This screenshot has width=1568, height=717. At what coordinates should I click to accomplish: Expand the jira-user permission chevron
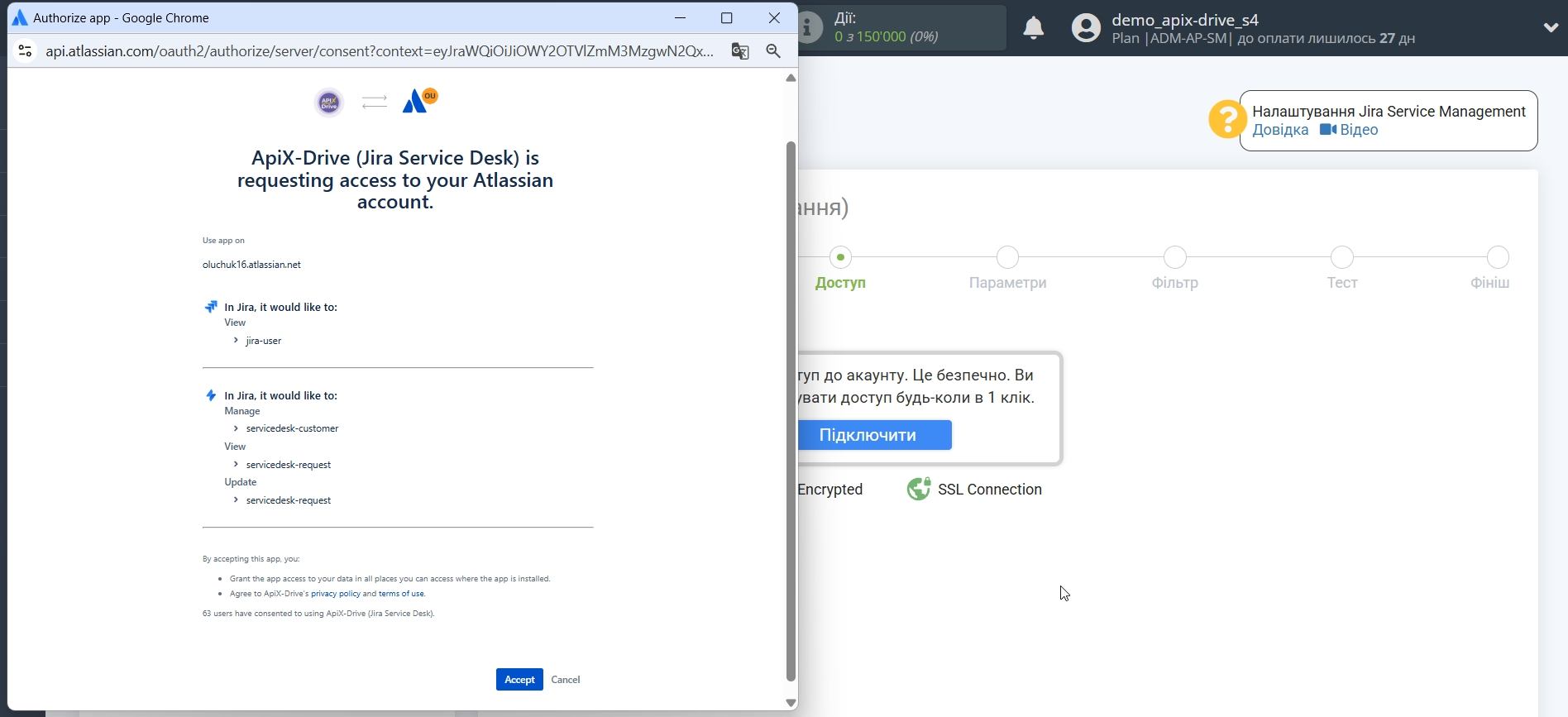point(236,341)
